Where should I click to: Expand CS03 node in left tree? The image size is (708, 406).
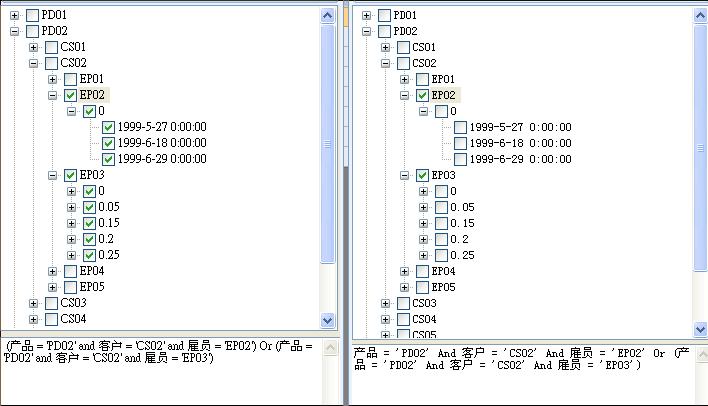coord(33,303)
